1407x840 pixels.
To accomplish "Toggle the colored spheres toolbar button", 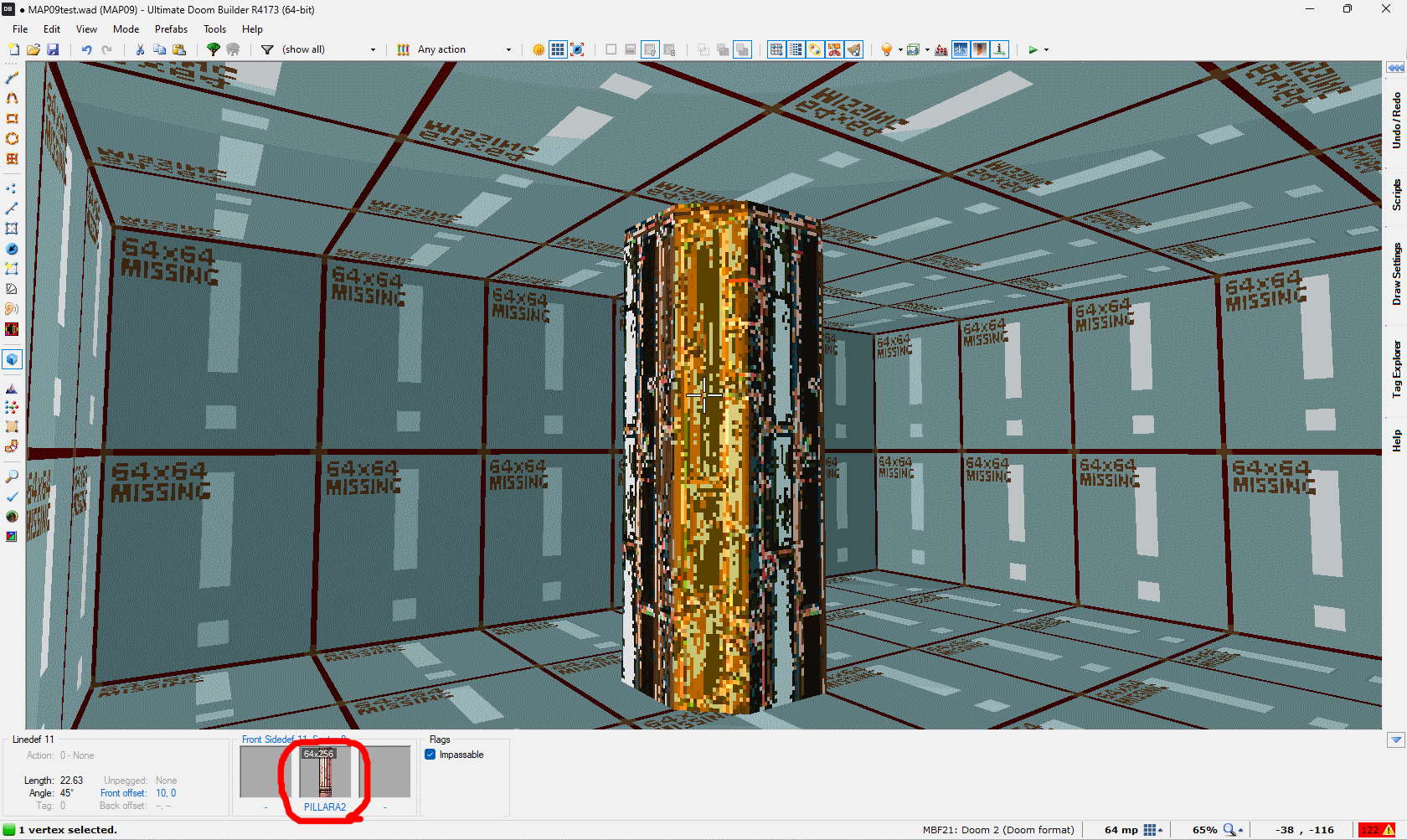I will pyautogui.click(x=815, y=49).
